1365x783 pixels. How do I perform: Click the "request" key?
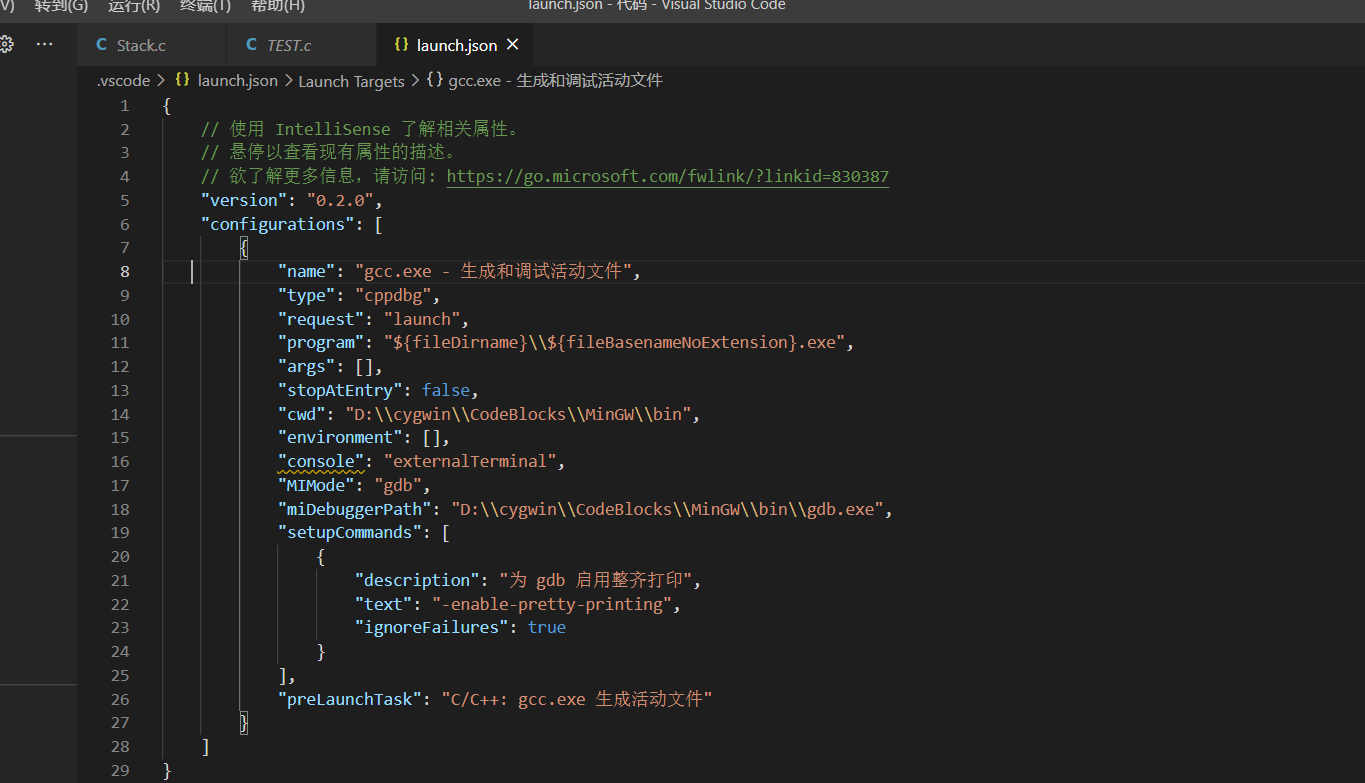[320, 320]
